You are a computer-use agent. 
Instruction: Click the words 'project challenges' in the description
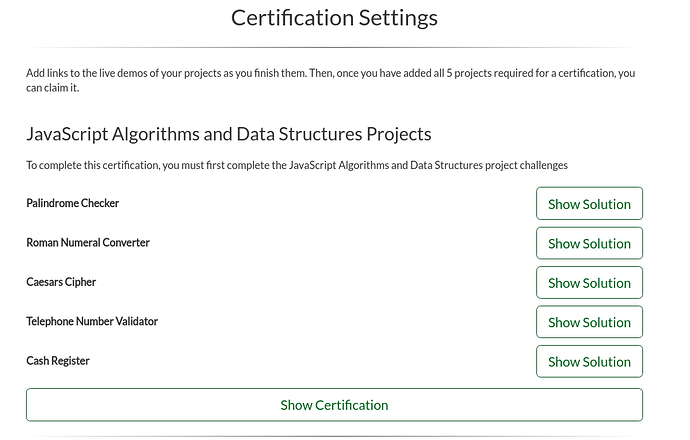(524, 165)
